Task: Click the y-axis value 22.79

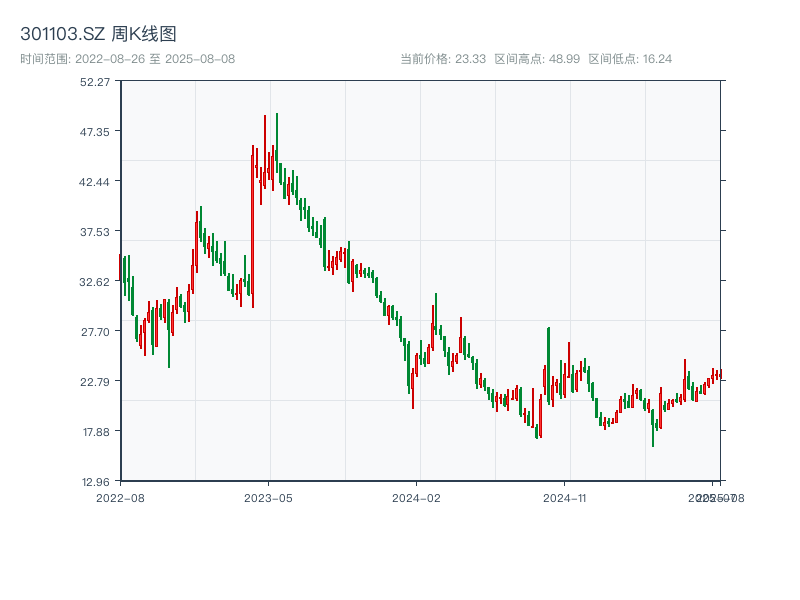Action: [95, 382]
